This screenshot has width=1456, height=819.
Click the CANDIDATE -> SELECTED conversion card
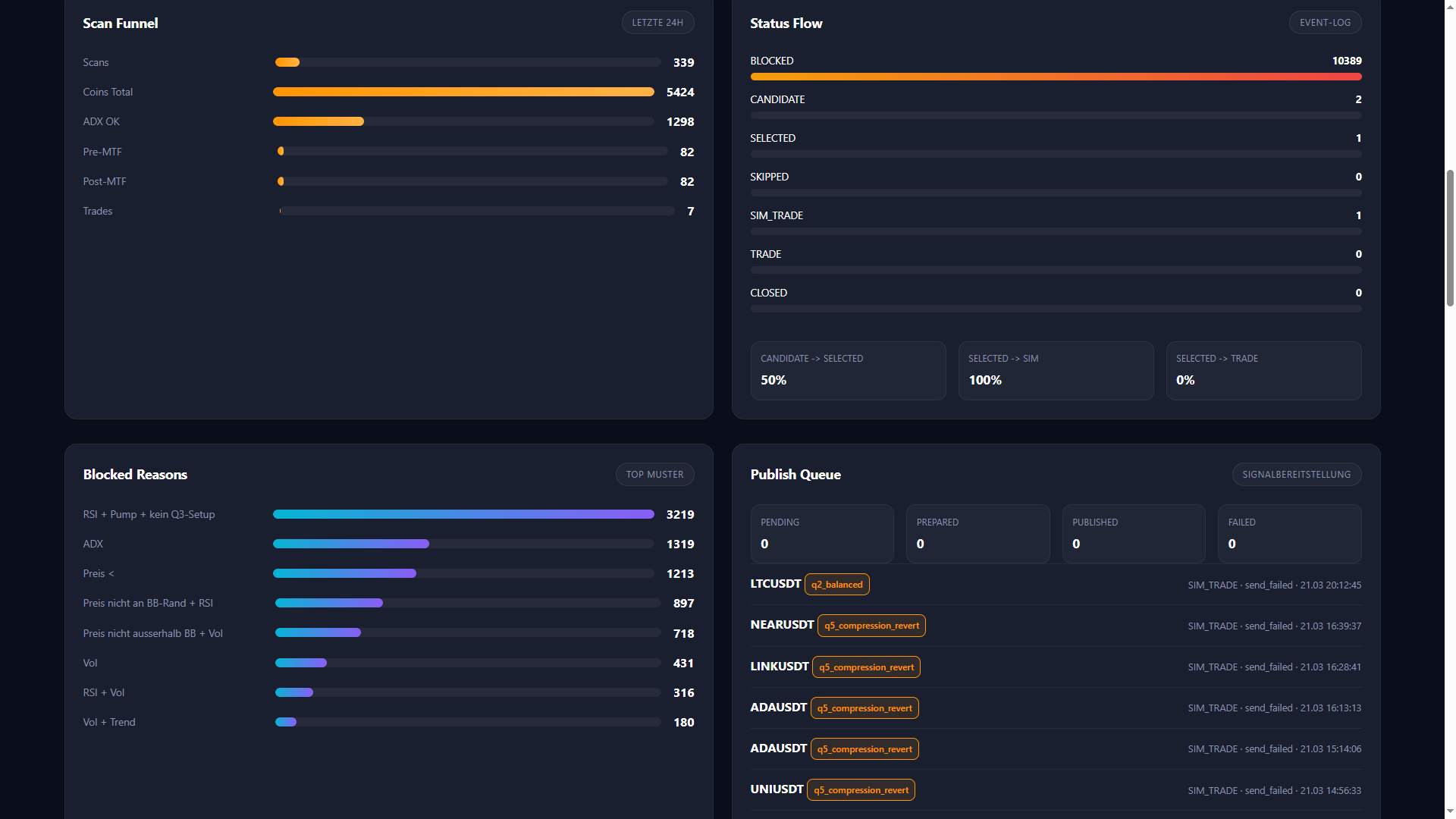click(848, 370)
